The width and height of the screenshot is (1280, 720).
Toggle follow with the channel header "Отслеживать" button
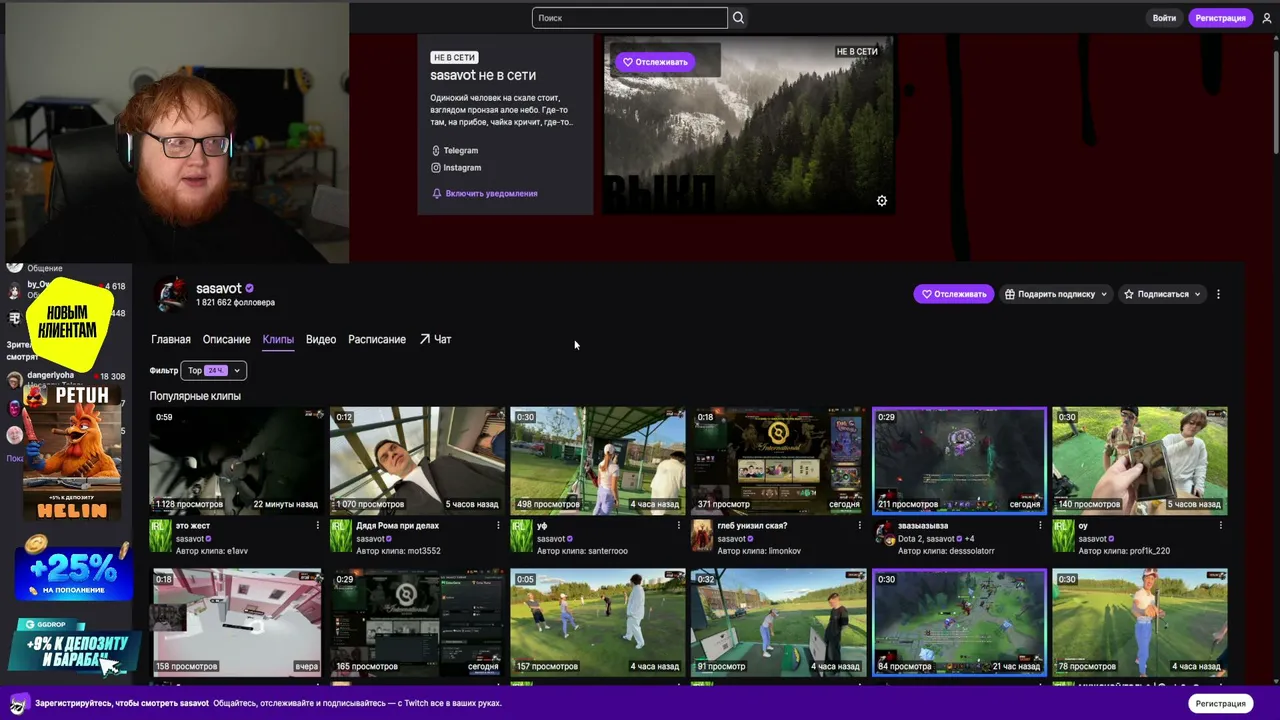954,294
